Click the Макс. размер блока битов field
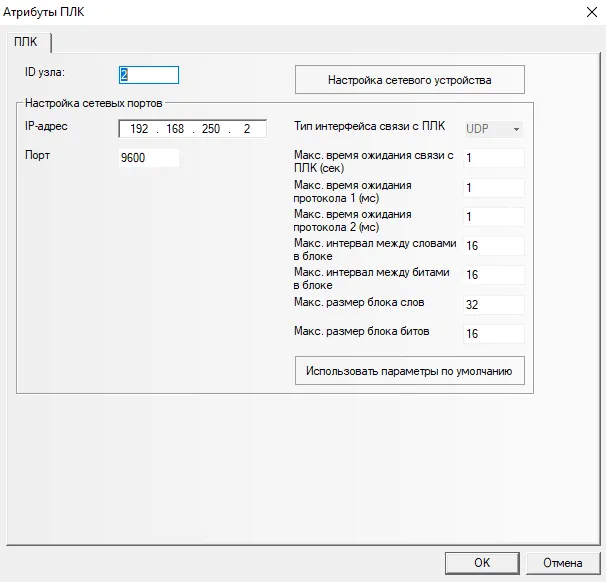This screenshot has width=606, height=582. [494, 334]
